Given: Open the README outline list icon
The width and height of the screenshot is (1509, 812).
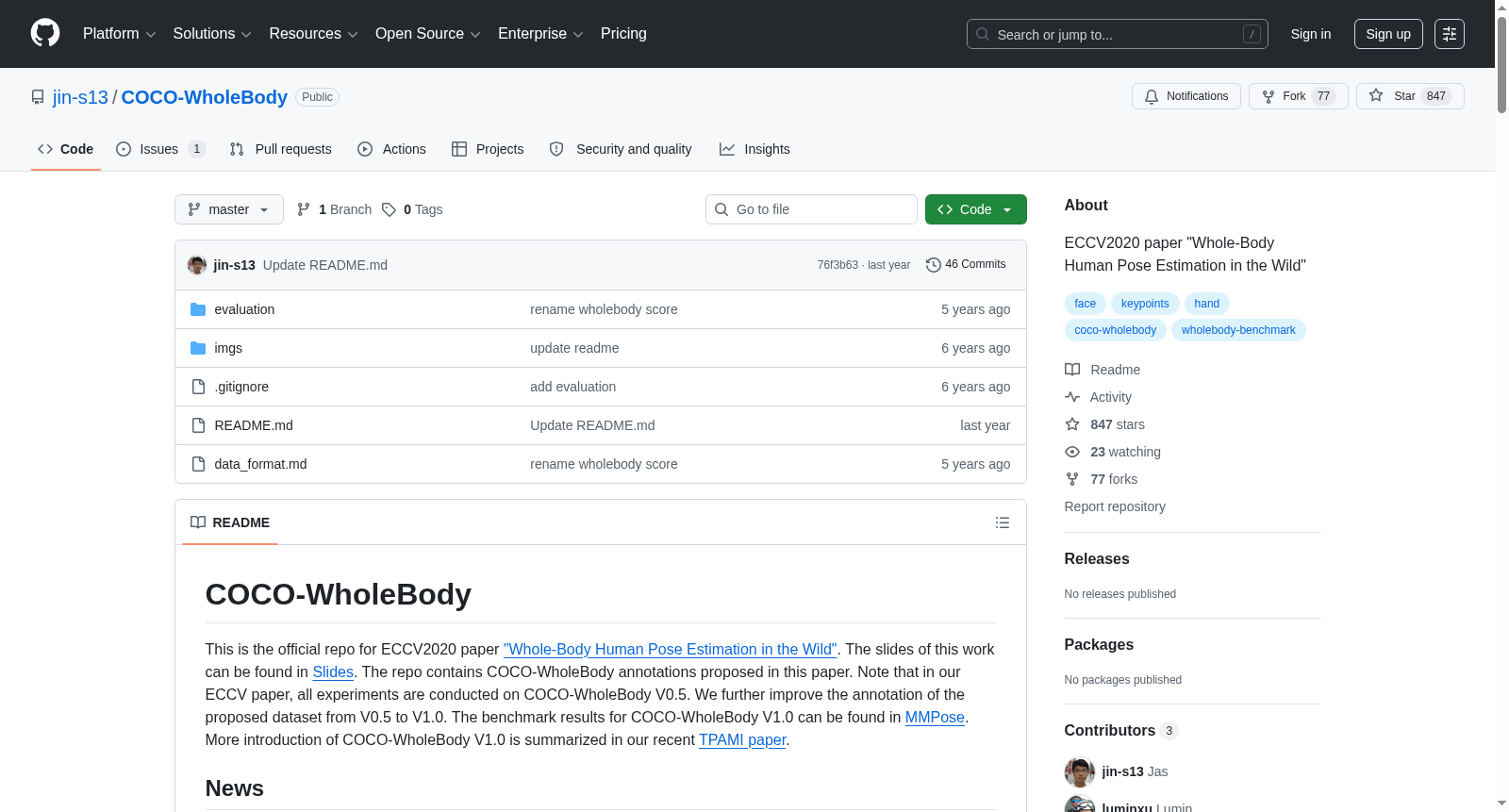Looking at the screenshot, I should [1003, 522].
